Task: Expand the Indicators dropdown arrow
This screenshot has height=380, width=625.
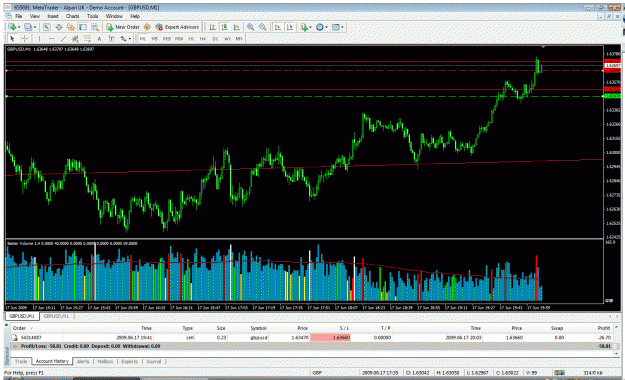Action: click(x=311, y=27)
